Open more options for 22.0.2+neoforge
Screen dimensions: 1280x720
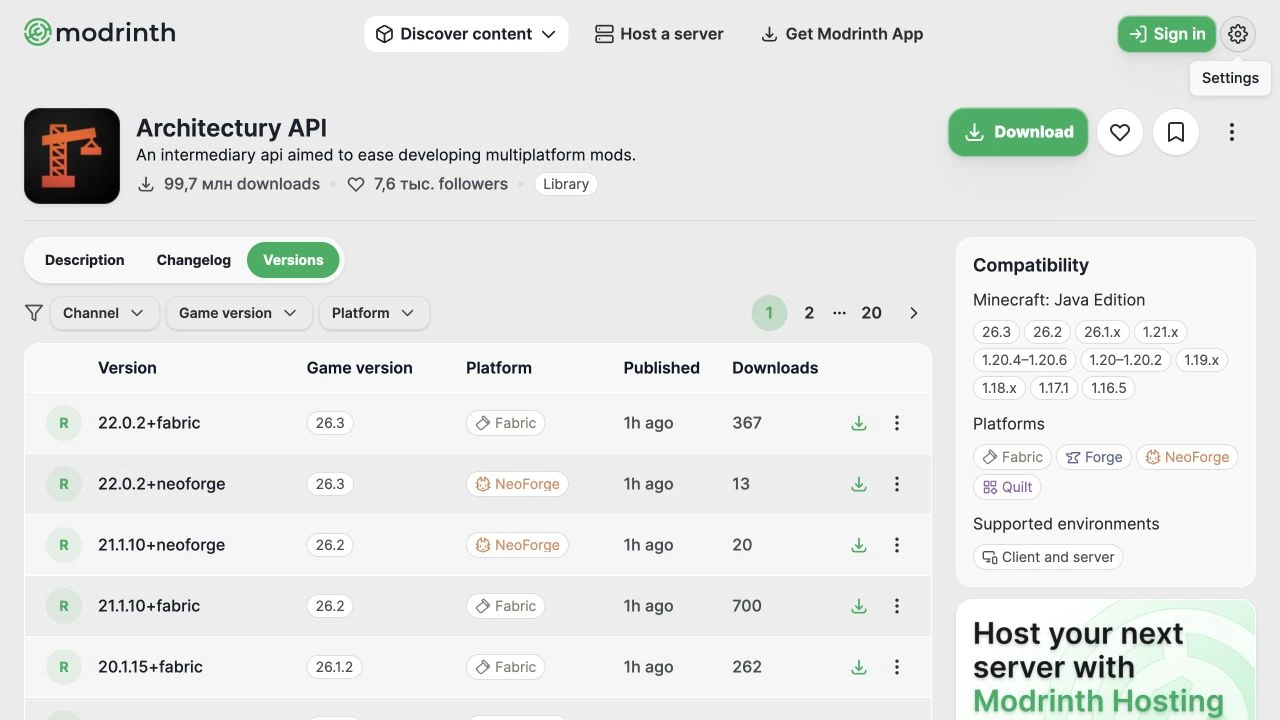click(897, 484)
